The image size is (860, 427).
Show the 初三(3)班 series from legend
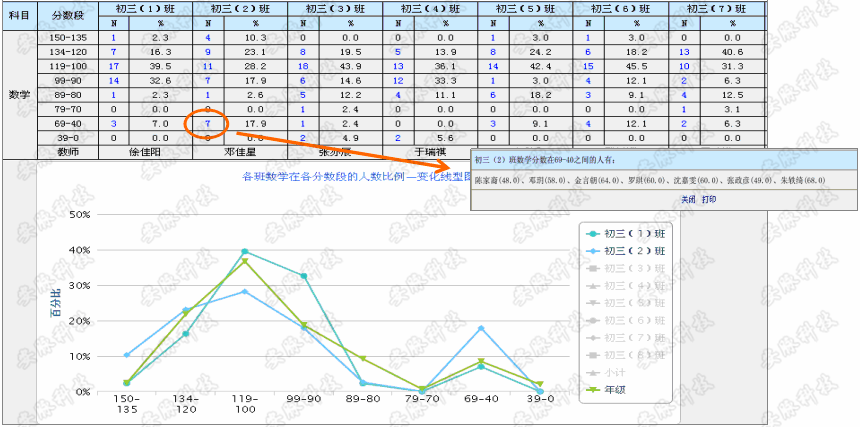click(x=628, y=268)
